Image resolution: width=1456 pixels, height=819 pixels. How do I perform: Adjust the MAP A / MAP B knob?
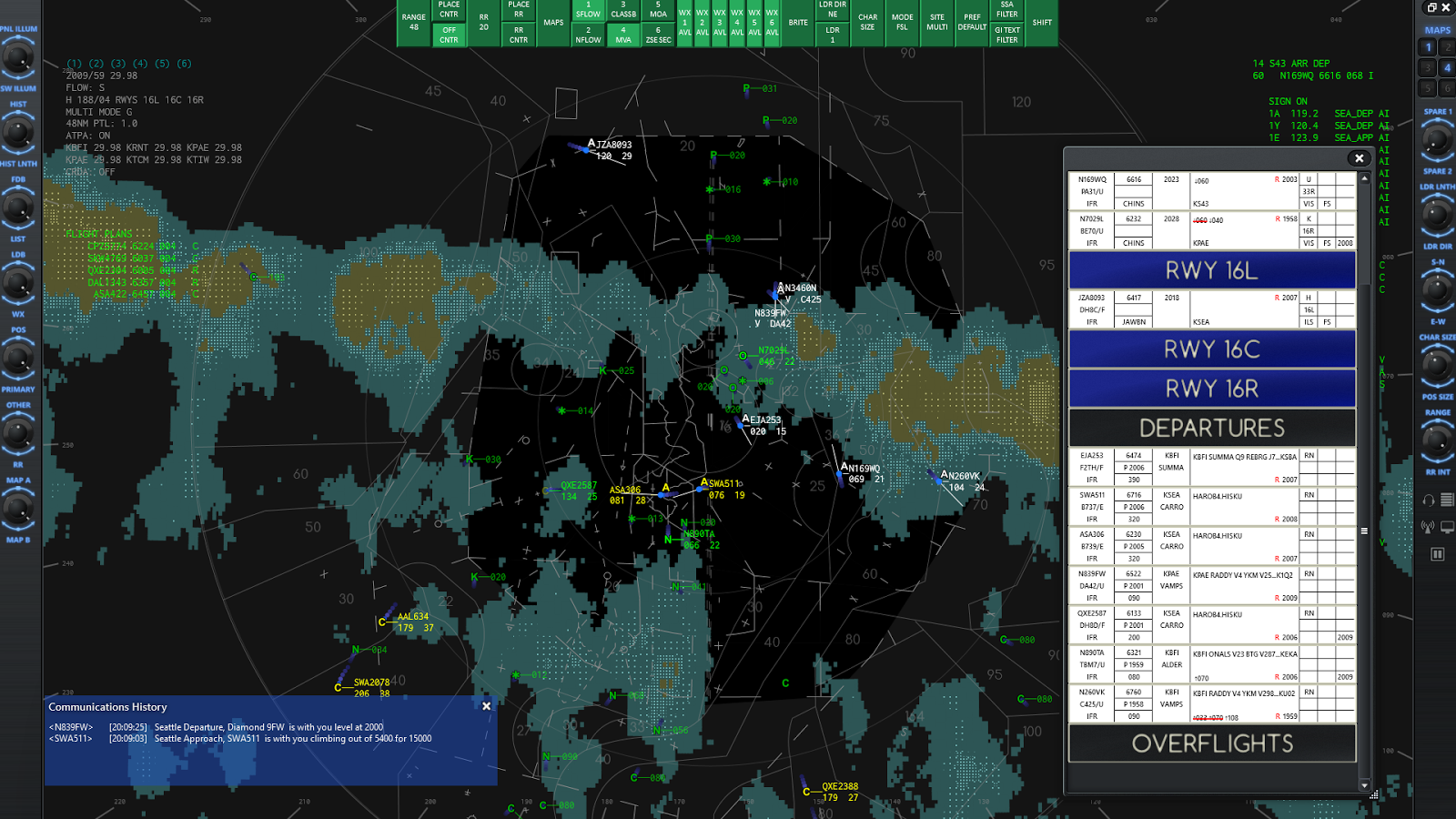click(x=17, y=510)
